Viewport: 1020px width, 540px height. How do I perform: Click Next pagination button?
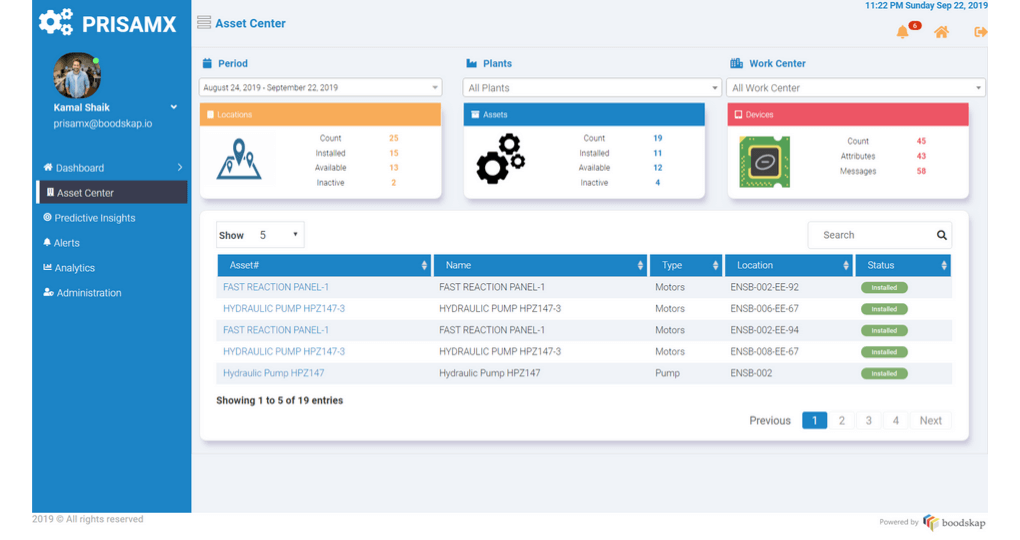pos(930,420)
